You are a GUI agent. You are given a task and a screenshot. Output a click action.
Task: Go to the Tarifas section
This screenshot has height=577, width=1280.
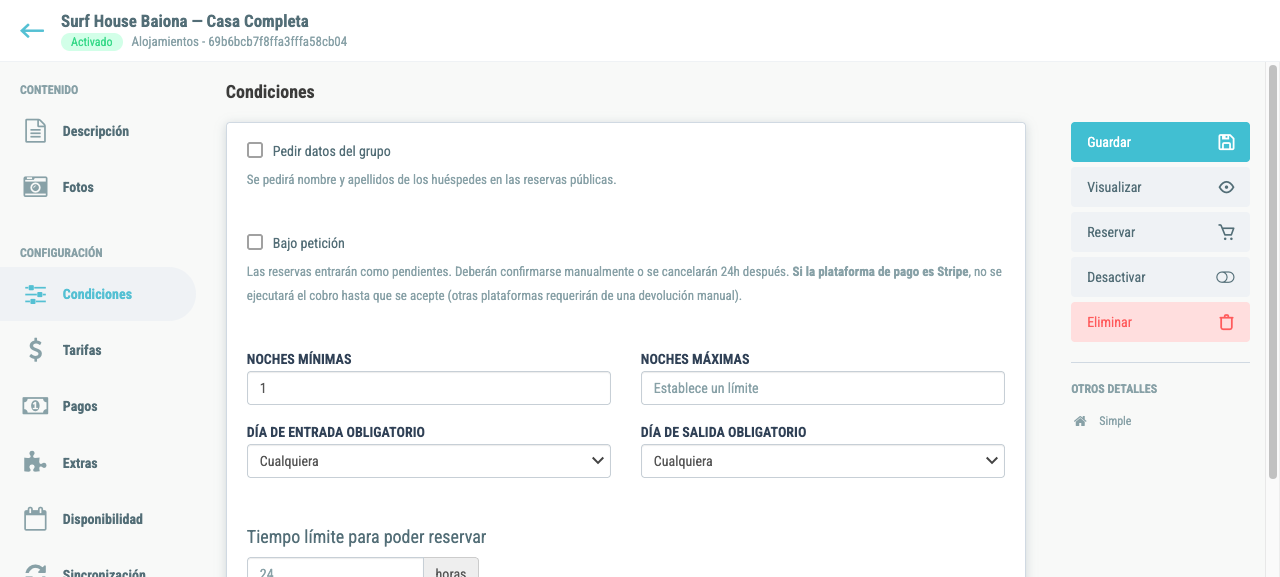(x=98, y=350)
